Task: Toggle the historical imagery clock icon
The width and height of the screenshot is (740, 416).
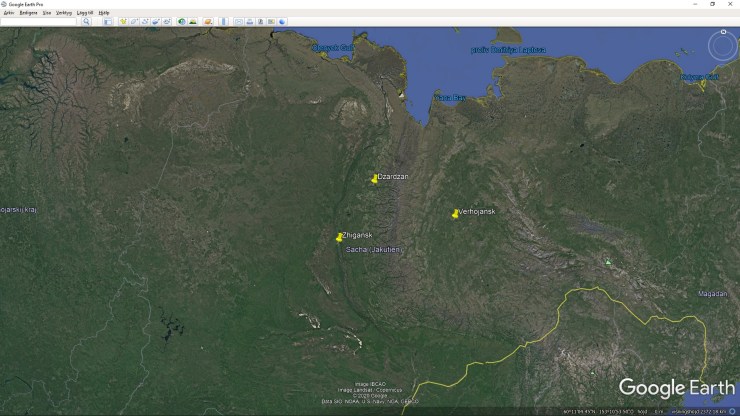Action: (181, 21)
